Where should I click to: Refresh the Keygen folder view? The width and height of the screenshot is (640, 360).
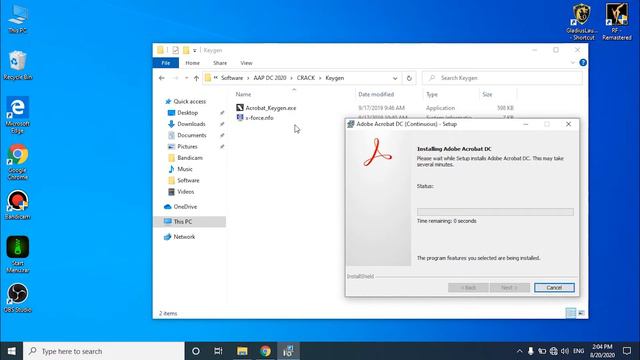coord(409,78)
